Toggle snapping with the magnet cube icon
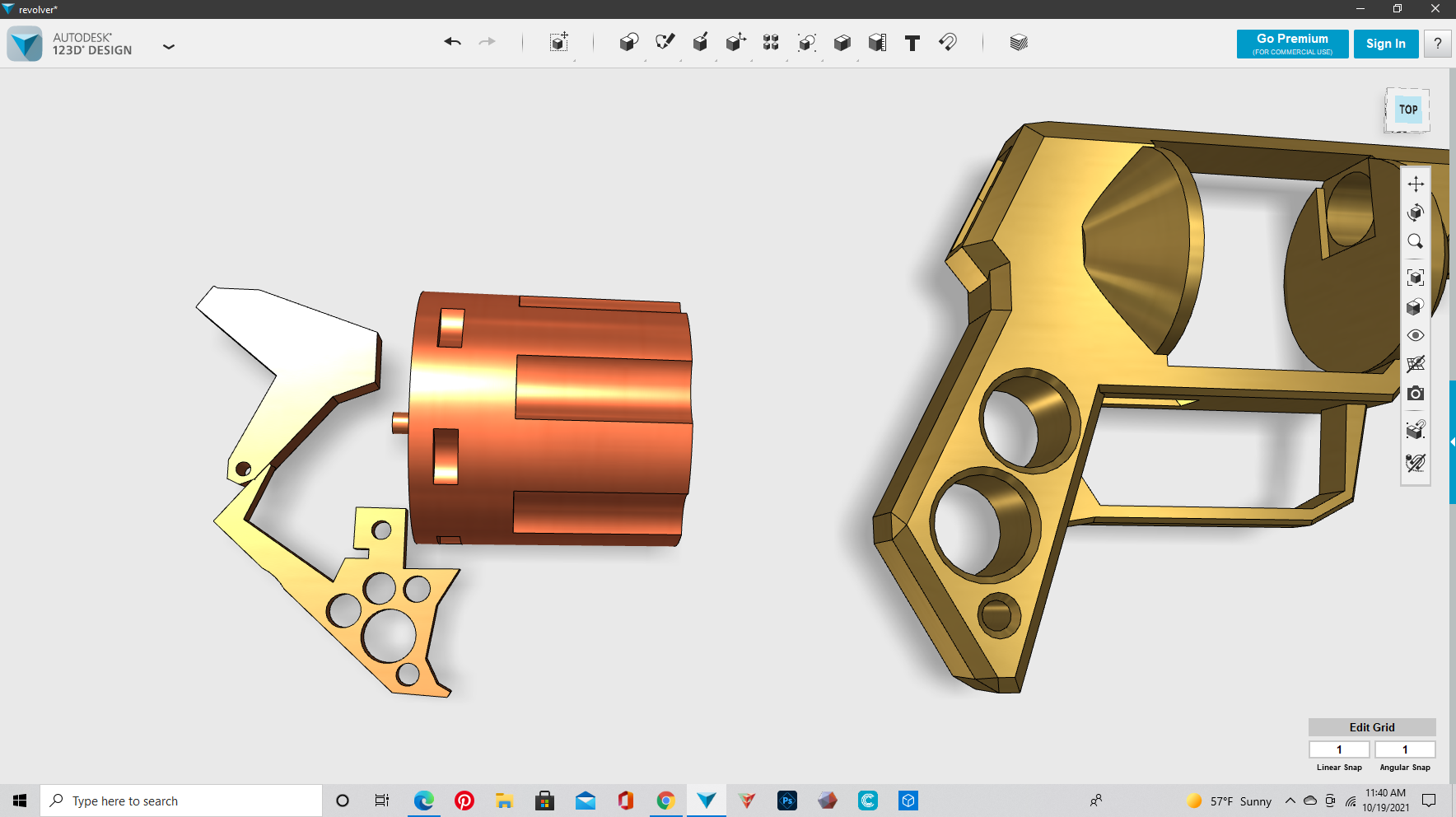 pyautogui.click(x=1415, y=429)
